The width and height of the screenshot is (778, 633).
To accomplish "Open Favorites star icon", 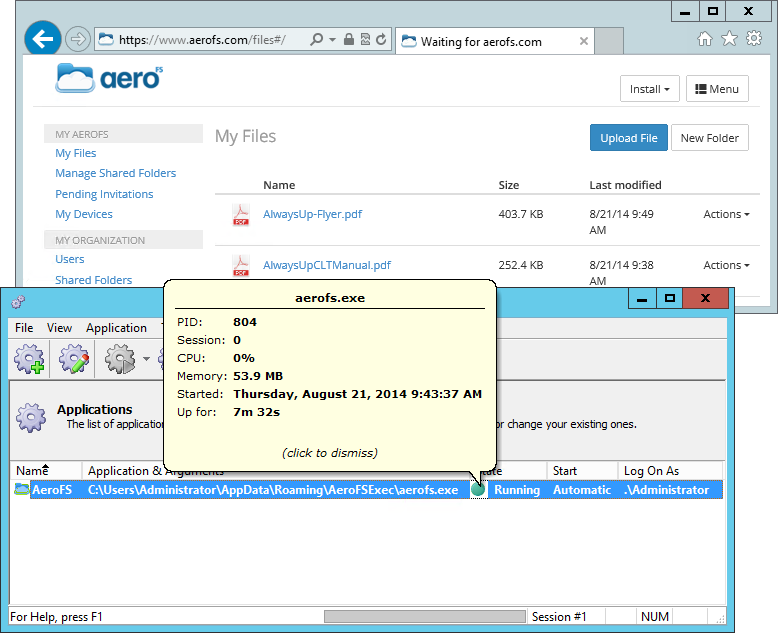I will pos(729,38).
